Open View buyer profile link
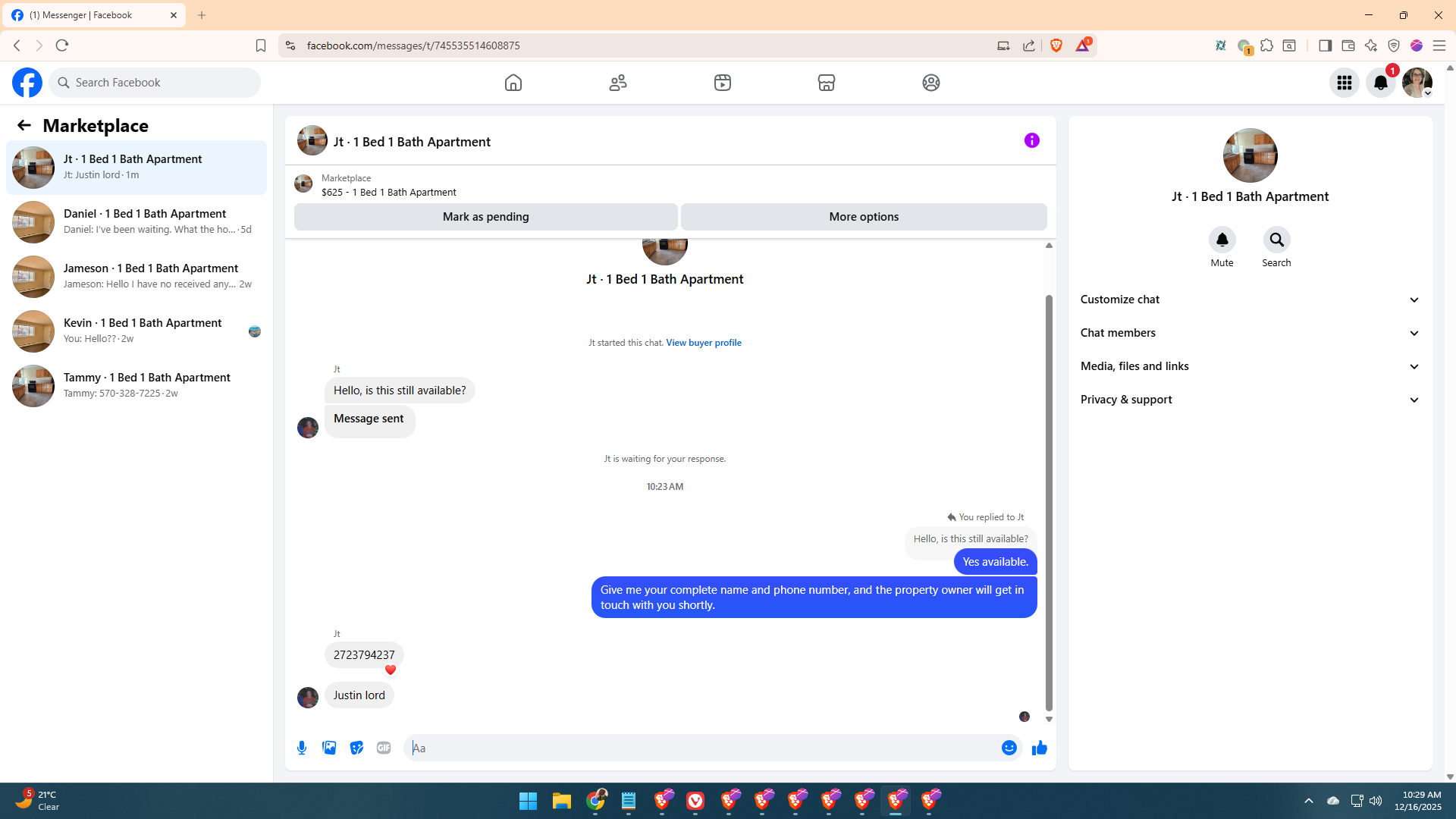The width and height of the screenshot is (1456, 819). [x=704, y=343]
